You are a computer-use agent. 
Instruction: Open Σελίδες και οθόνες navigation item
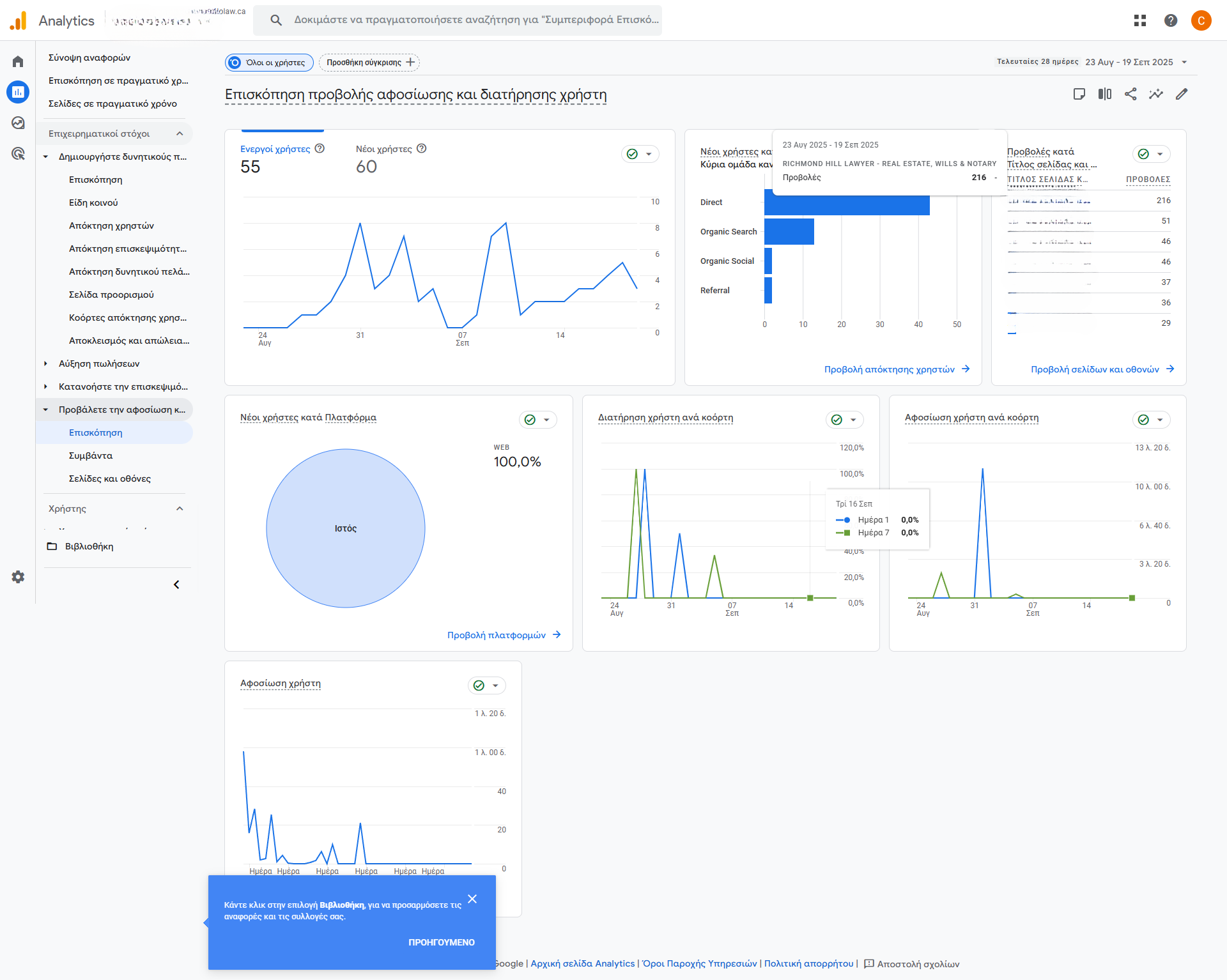[x=109, y=478]
